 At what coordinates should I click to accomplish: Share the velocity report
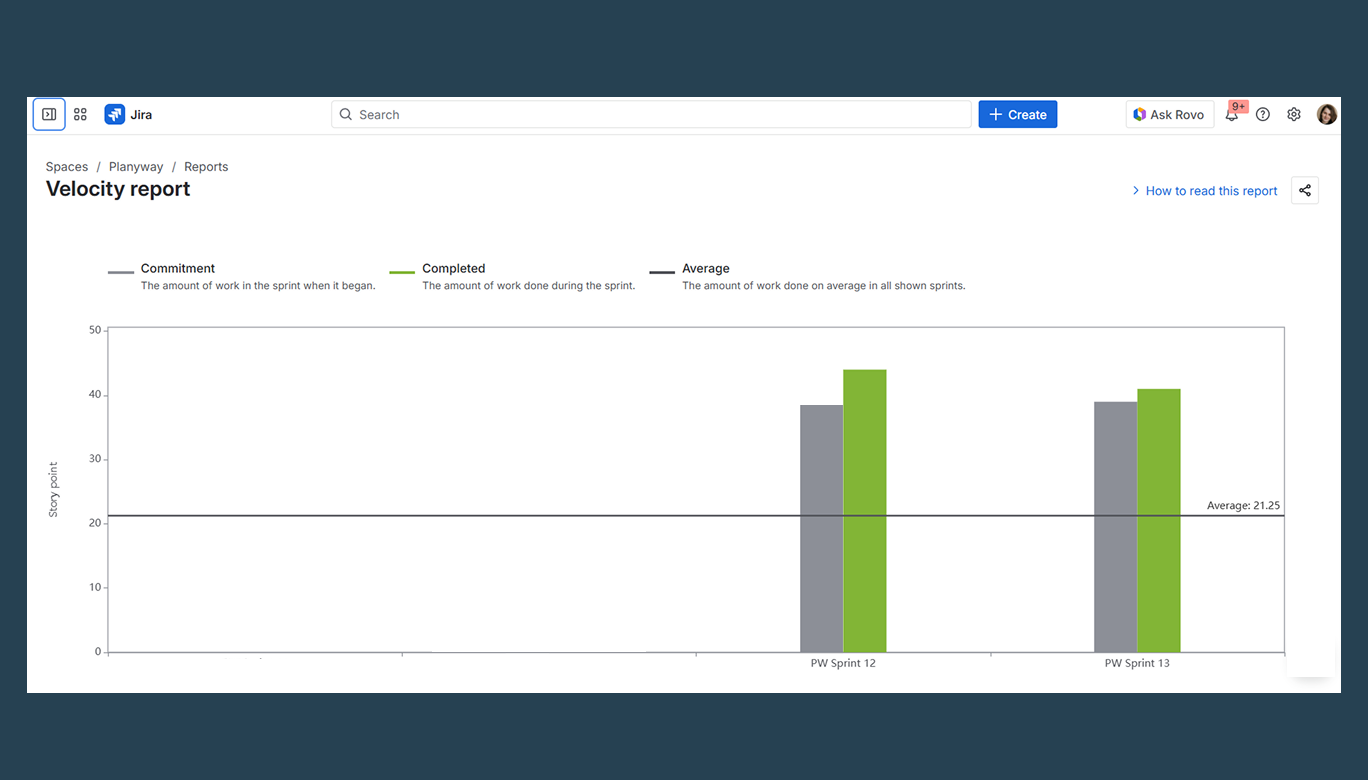point(1305,190)
